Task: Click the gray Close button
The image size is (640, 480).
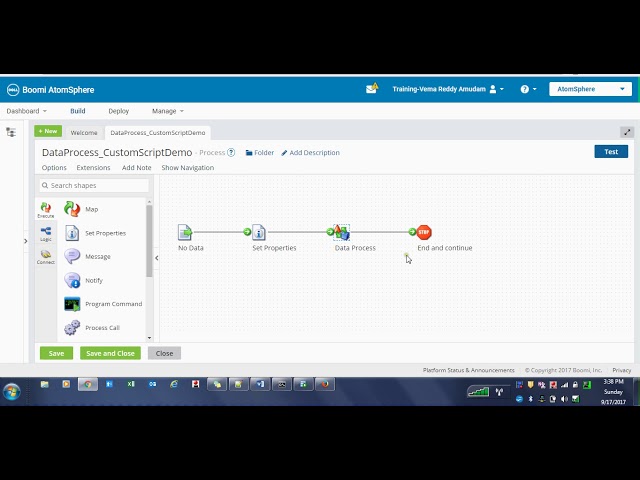Action: [x=164, y=353]
